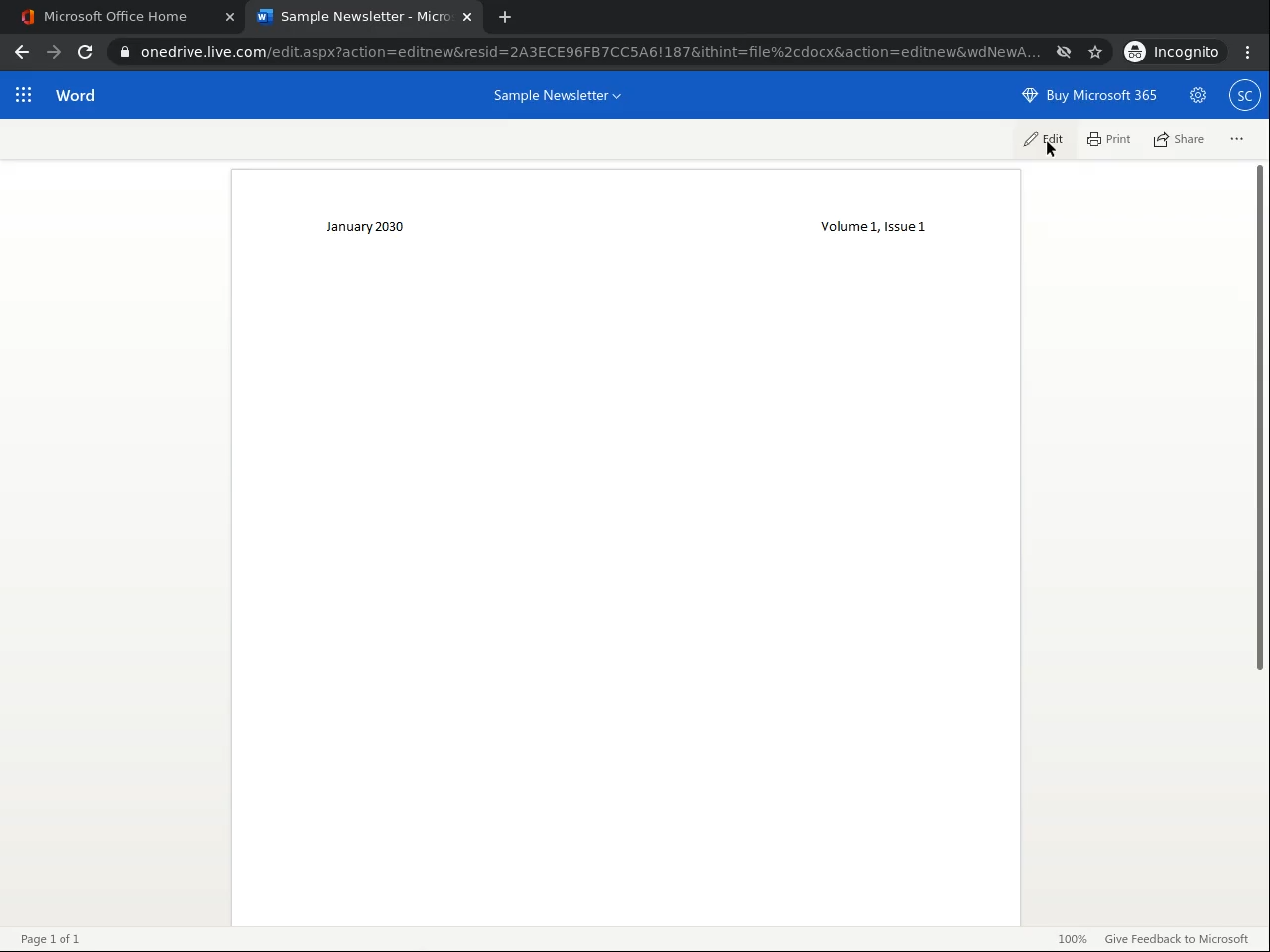This screenshot has width=1270, height=952.
Task: Open the More options ellipsis menu
Action: [x=1236, y=139]
